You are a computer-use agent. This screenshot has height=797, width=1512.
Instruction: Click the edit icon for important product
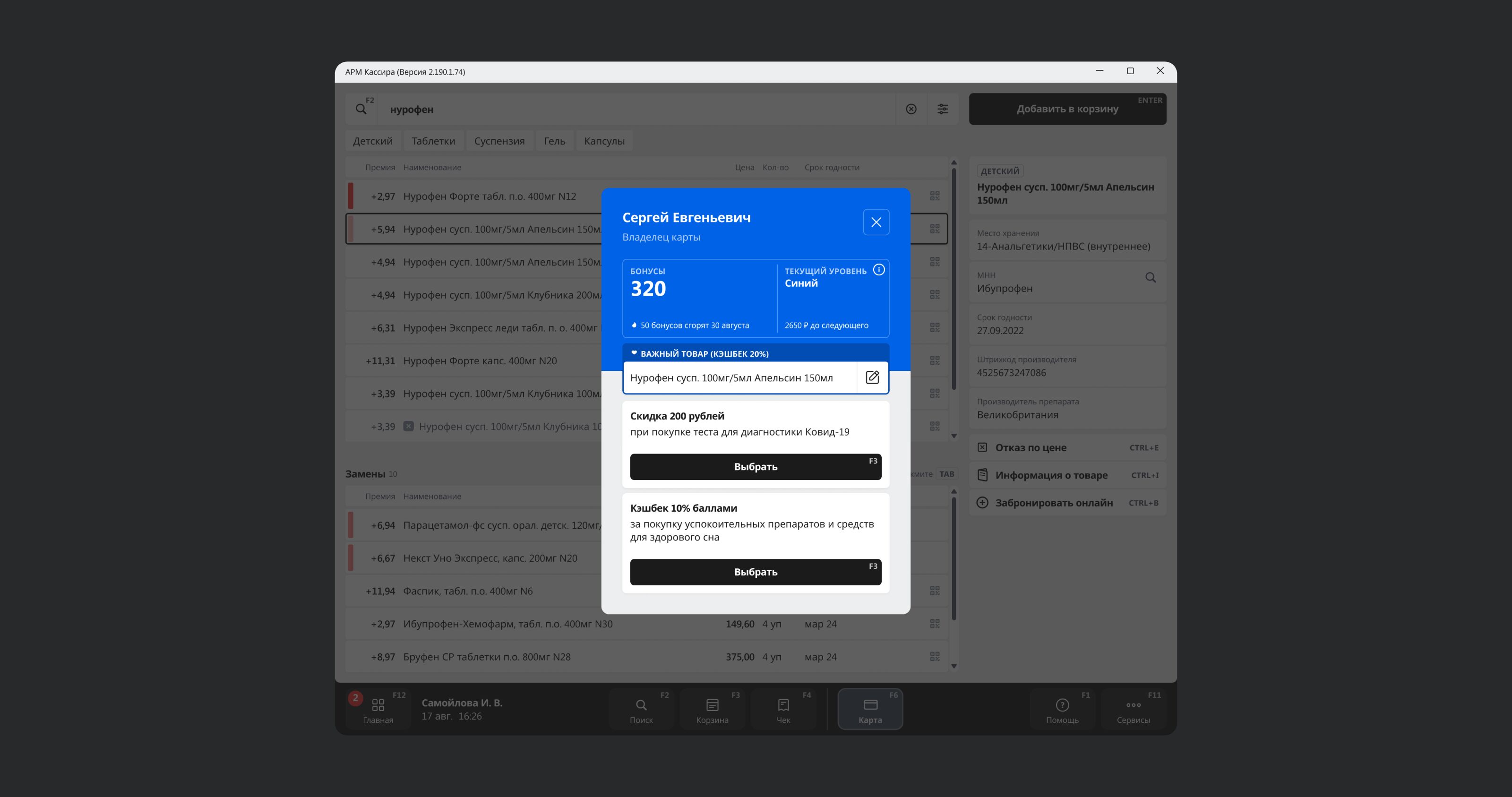tap(872, 377)
